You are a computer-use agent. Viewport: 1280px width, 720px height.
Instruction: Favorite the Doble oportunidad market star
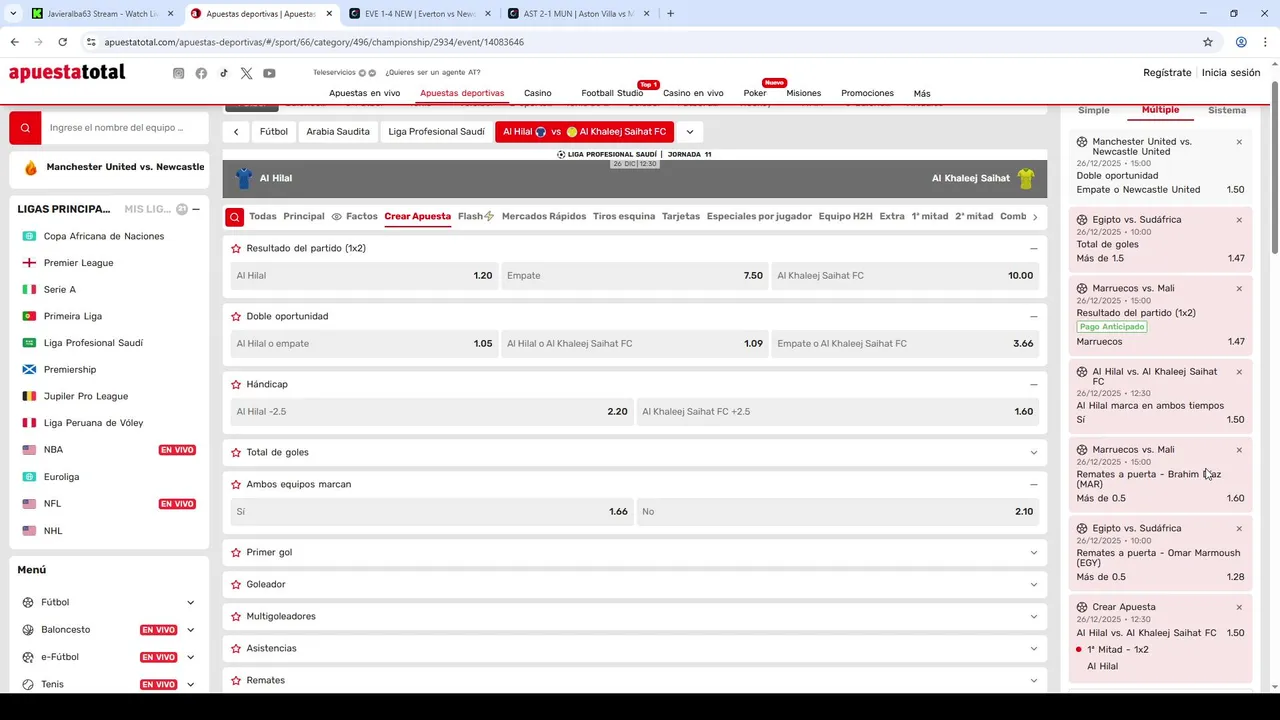click(x=236, y=316)
